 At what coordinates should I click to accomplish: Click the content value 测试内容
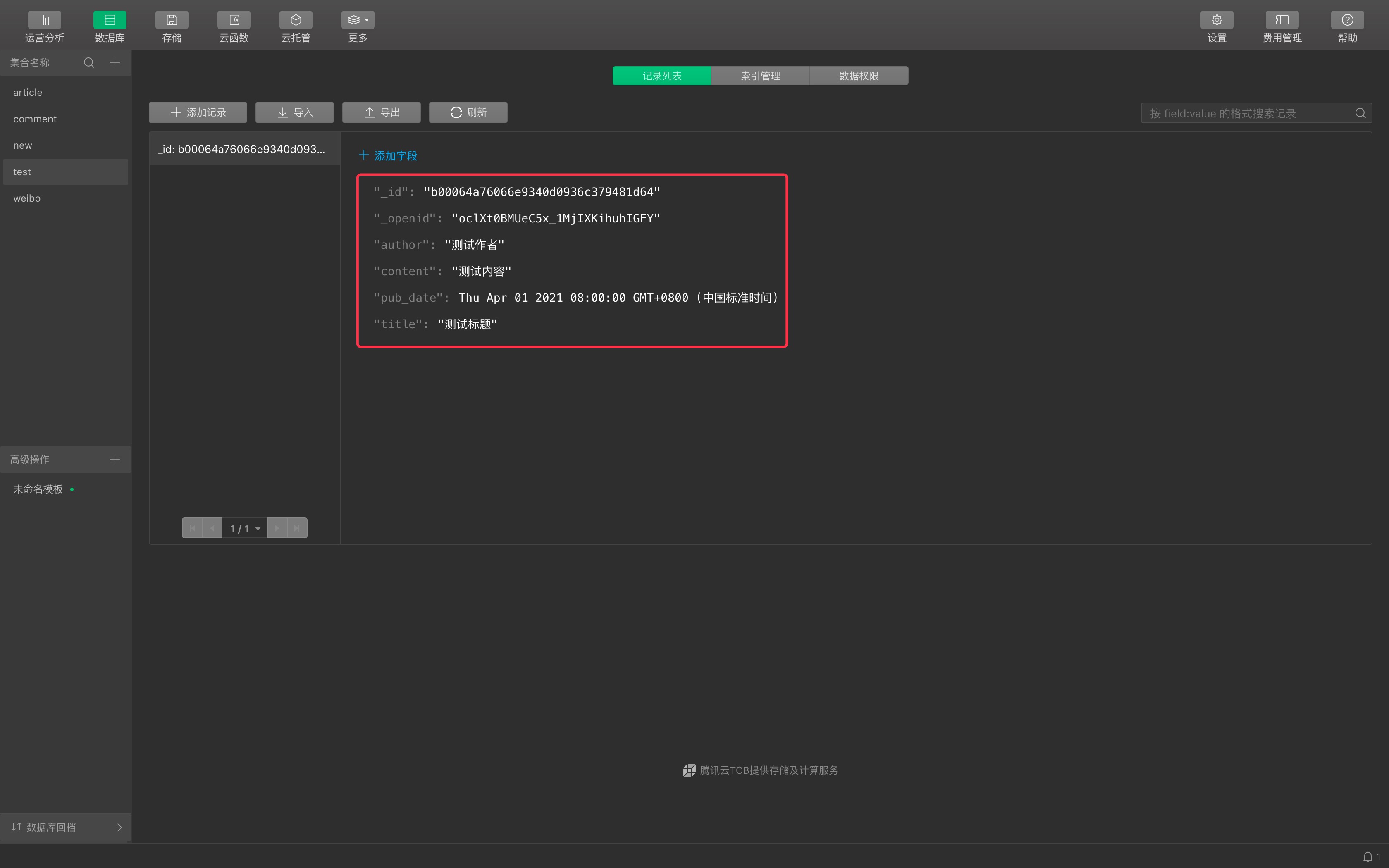click(x=481, y=271)
